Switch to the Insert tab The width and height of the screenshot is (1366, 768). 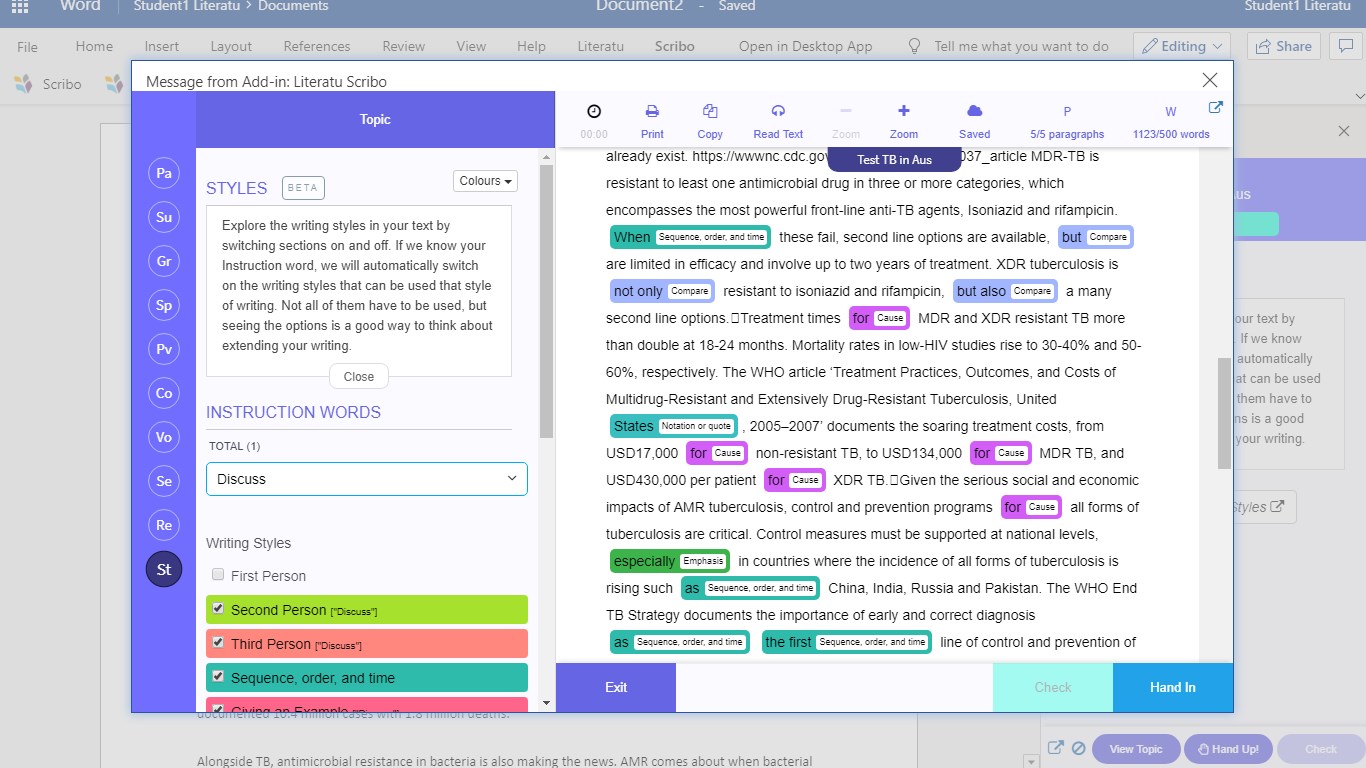[162, 46]
